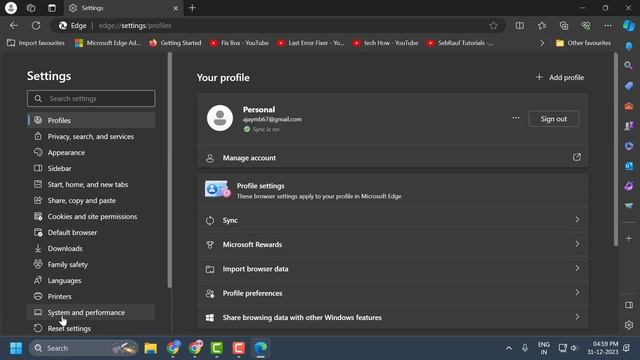Click Add profile
Screen dimensions: 640x360
tap(560, 77)
